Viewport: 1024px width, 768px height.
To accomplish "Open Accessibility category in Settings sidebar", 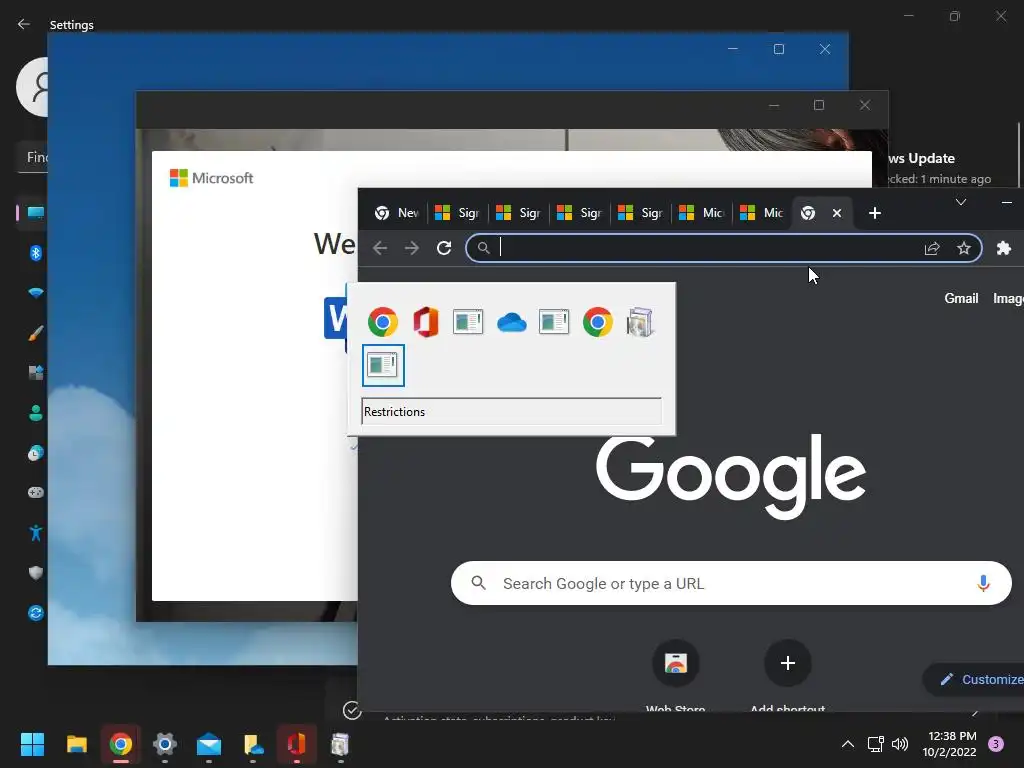I will (36, 533).
